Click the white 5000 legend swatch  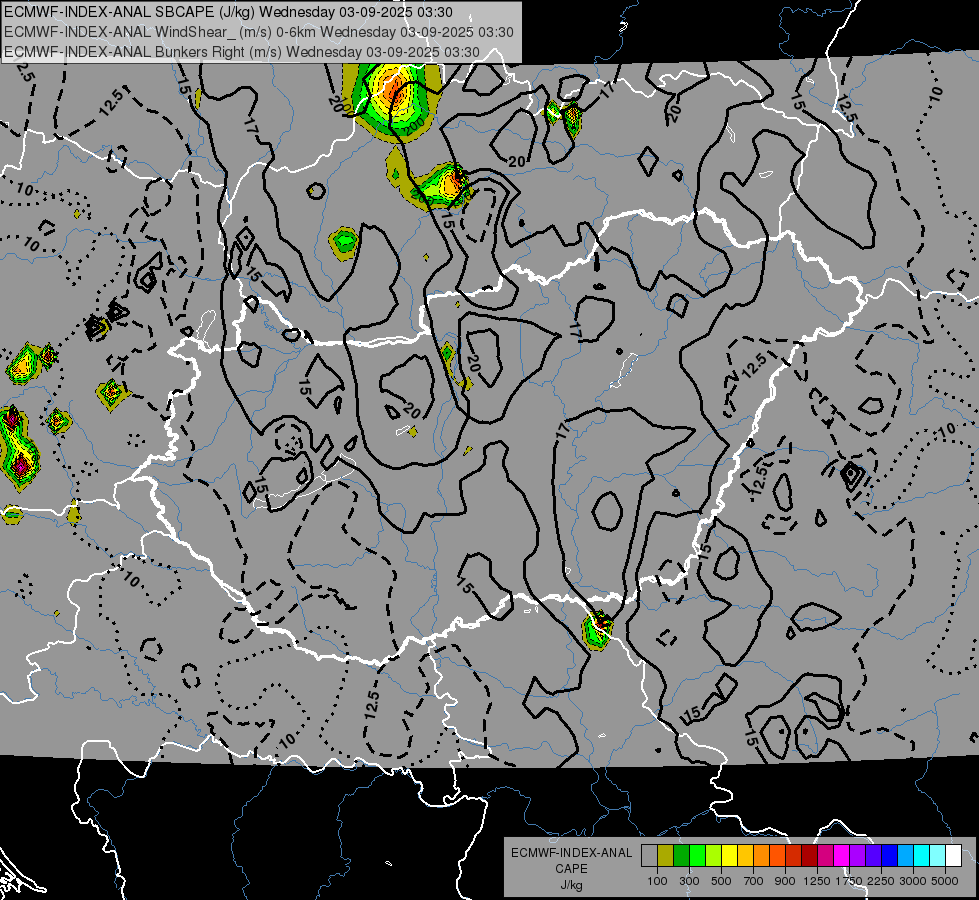coord(954,856)
